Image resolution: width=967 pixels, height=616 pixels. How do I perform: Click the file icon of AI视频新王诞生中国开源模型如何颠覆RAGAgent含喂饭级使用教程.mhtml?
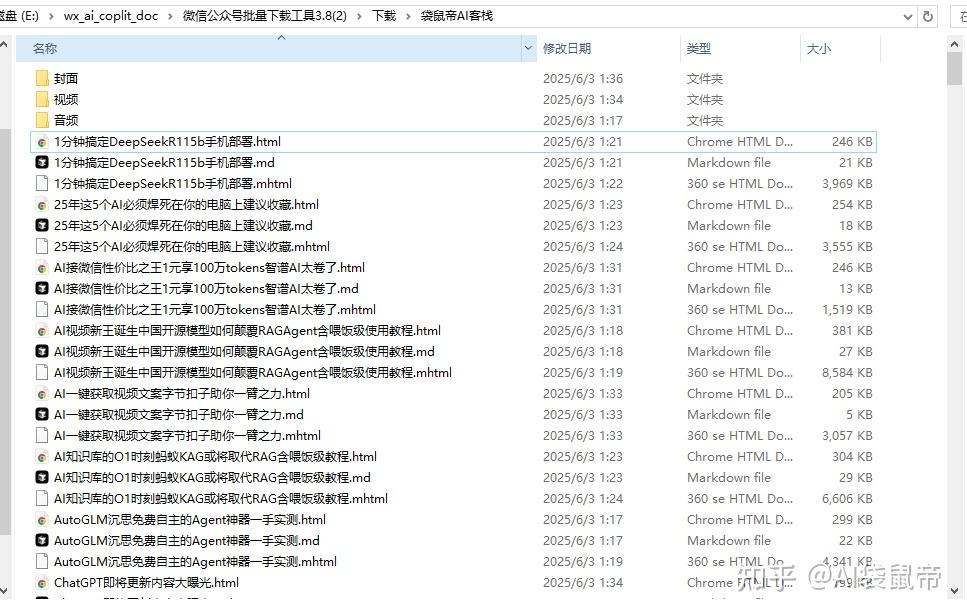click(x=42, y=372)
